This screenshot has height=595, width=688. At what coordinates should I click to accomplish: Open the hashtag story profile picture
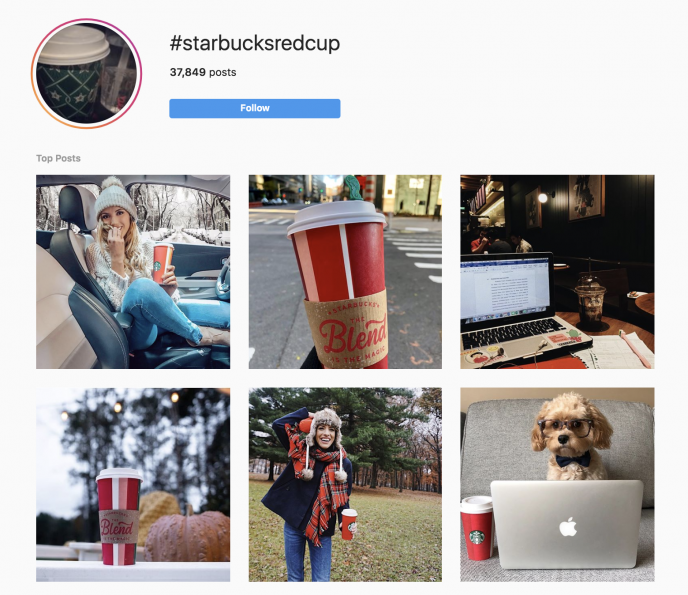pyautogui.click(x=86, y=73)
